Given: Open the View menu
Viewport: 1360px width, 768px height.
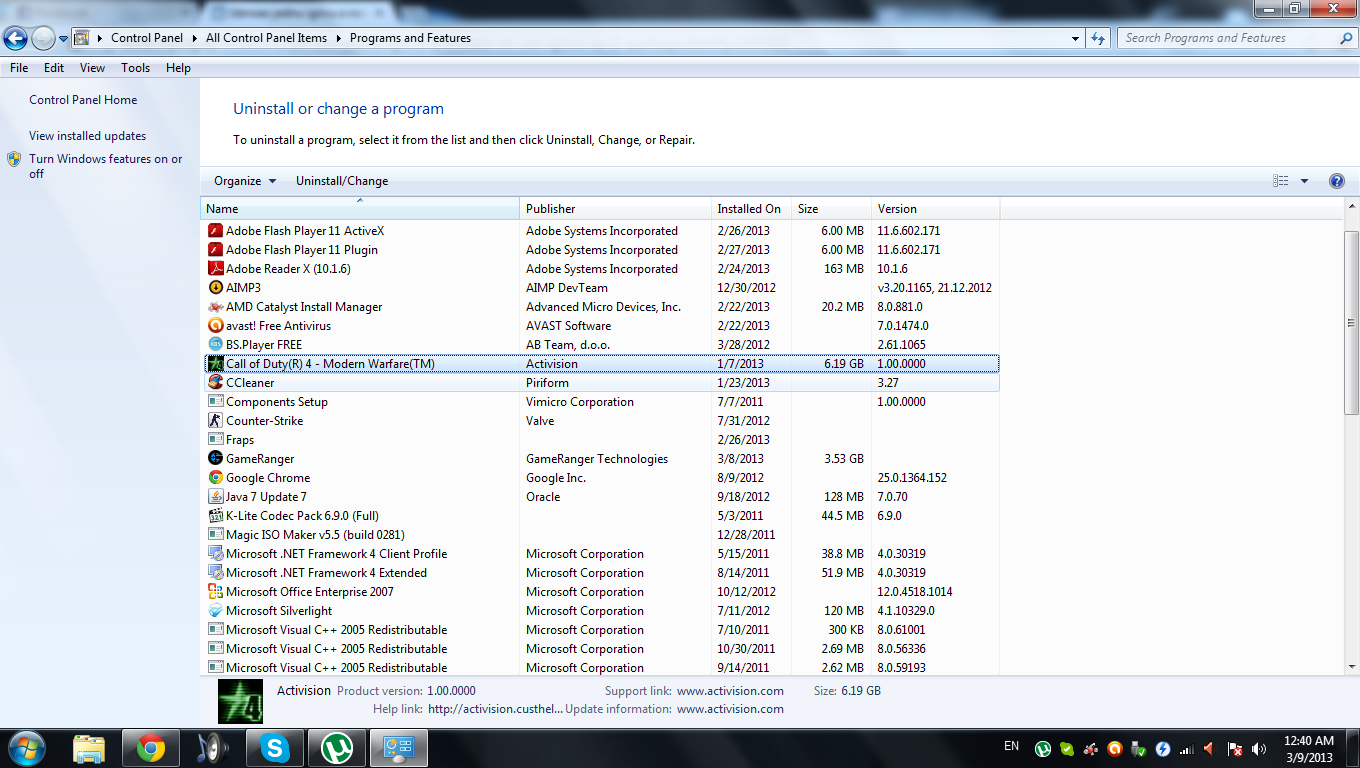Looking at the screenshot, I should point(92,68).
